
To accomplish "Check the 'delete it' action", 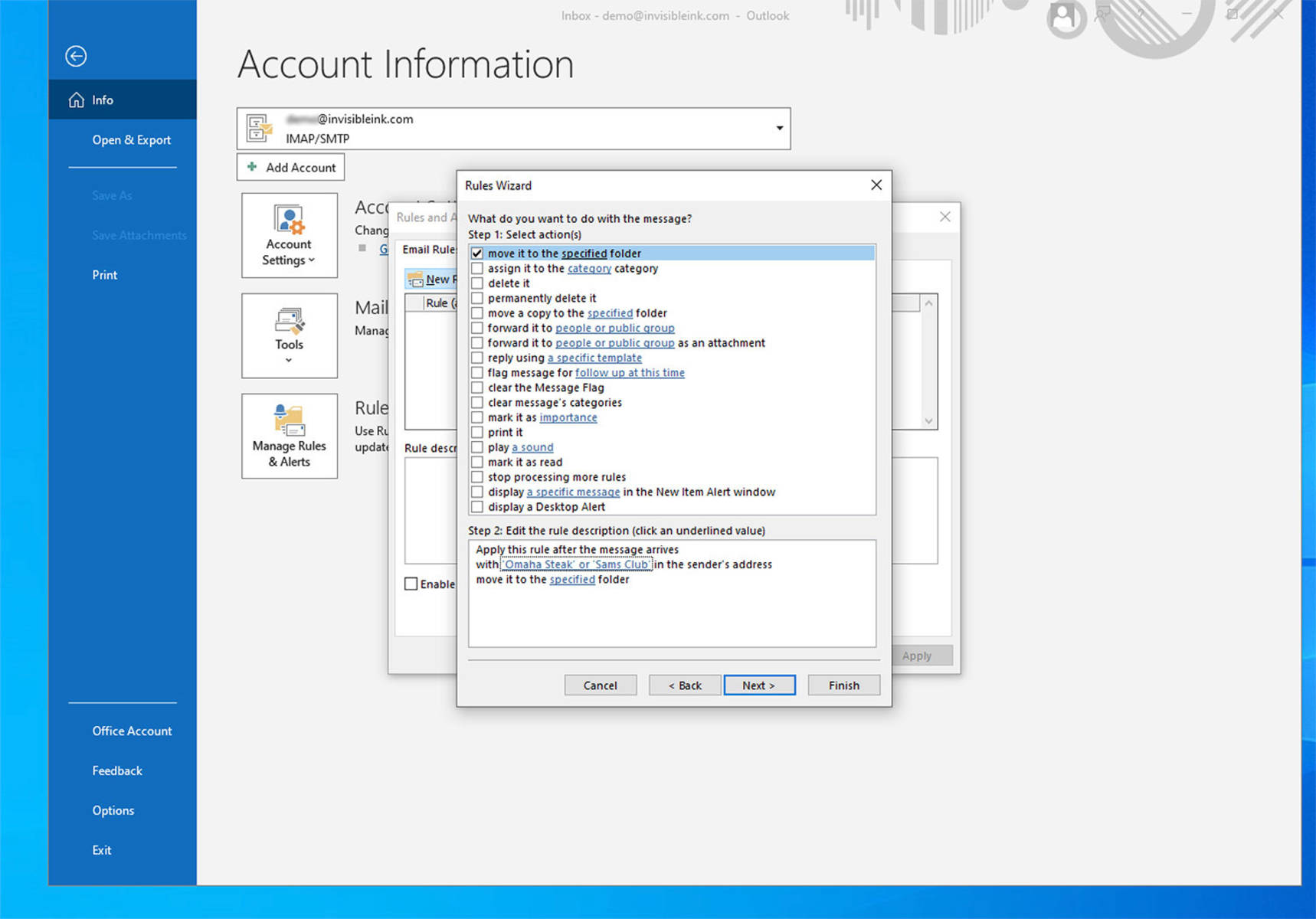I will (x=477, y=283).
